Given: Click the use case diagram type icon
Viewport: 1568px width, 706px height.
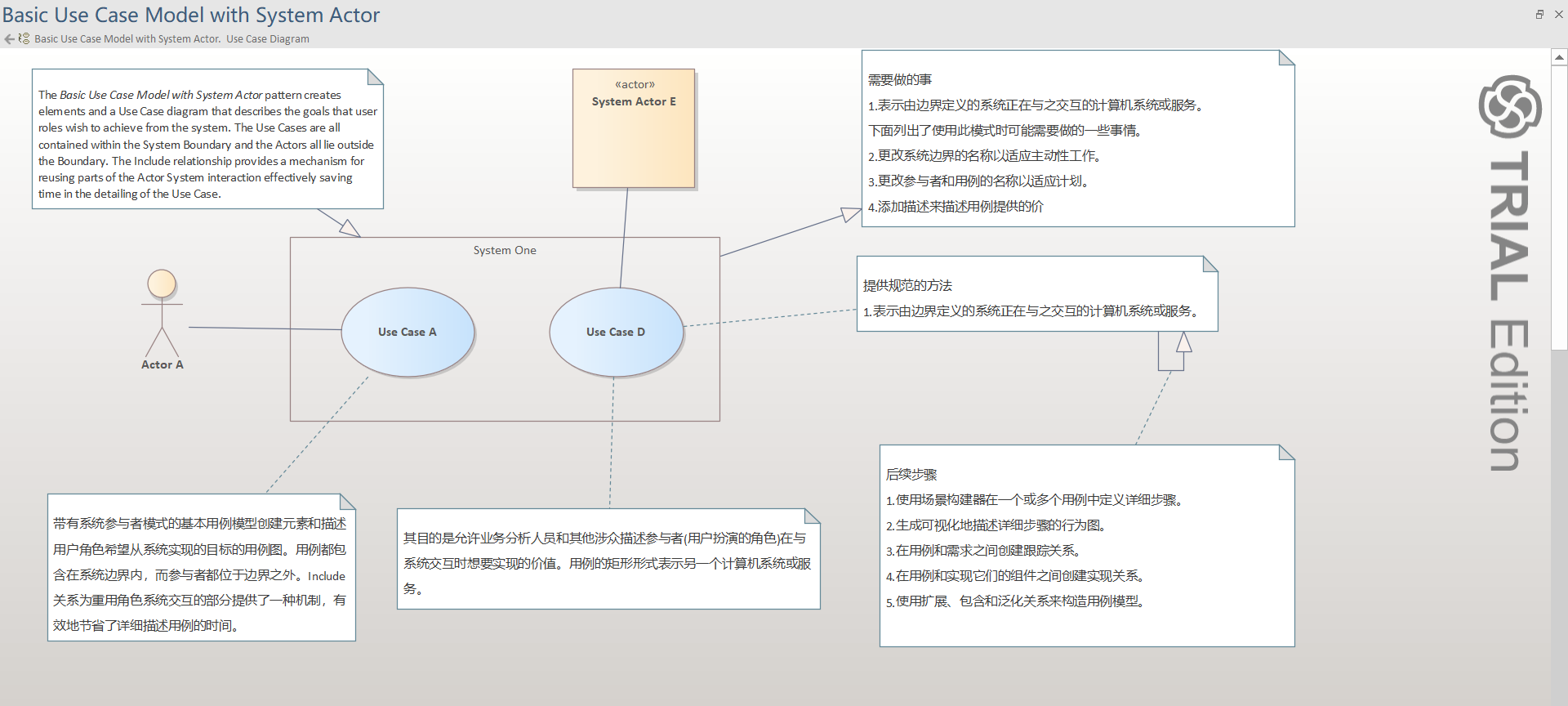Looking at the screenshot, I should coord(24,38).
